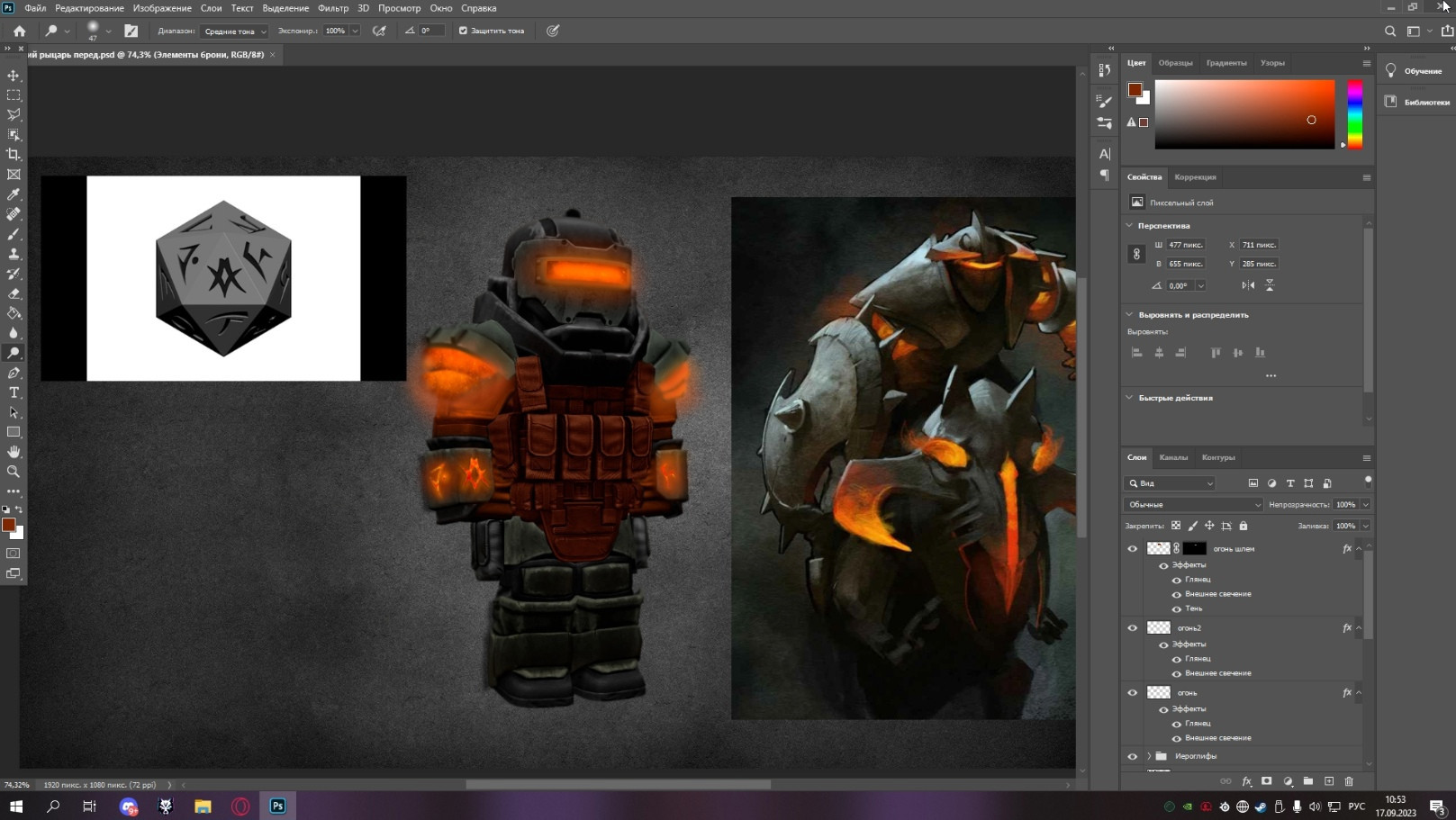
Task: Switch to the 'Каналы' tab
Action: pyautogui.click(x=1173, y=457)
